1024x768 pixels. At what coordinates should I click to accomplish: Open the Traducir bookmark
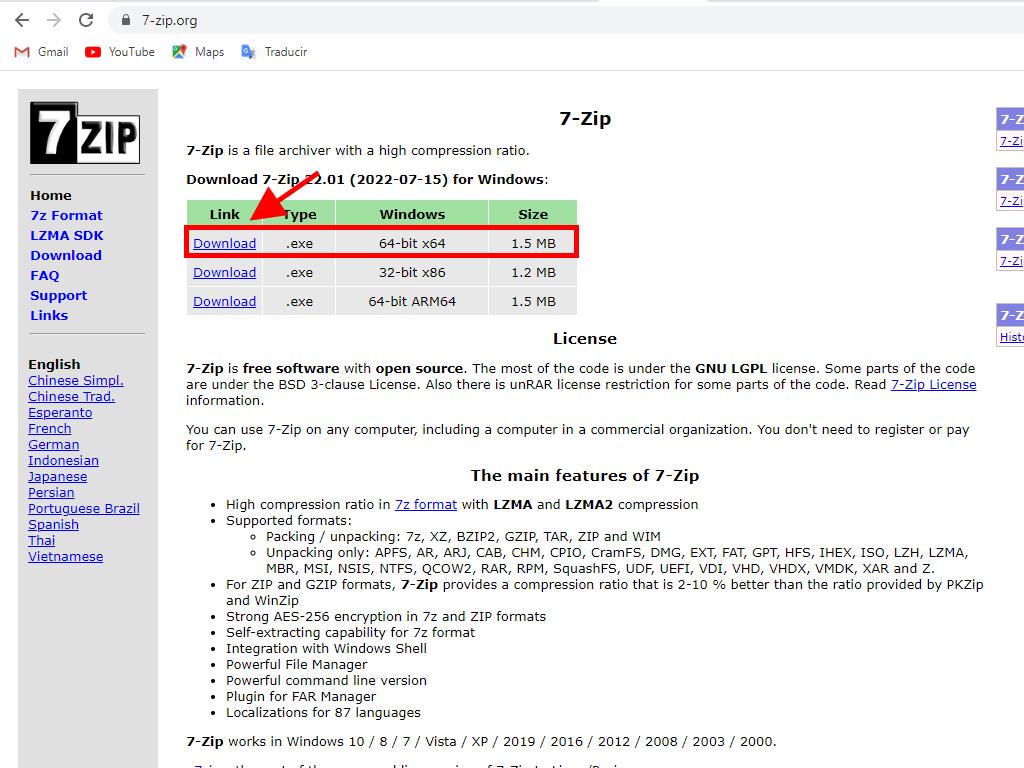click(274, 52)
